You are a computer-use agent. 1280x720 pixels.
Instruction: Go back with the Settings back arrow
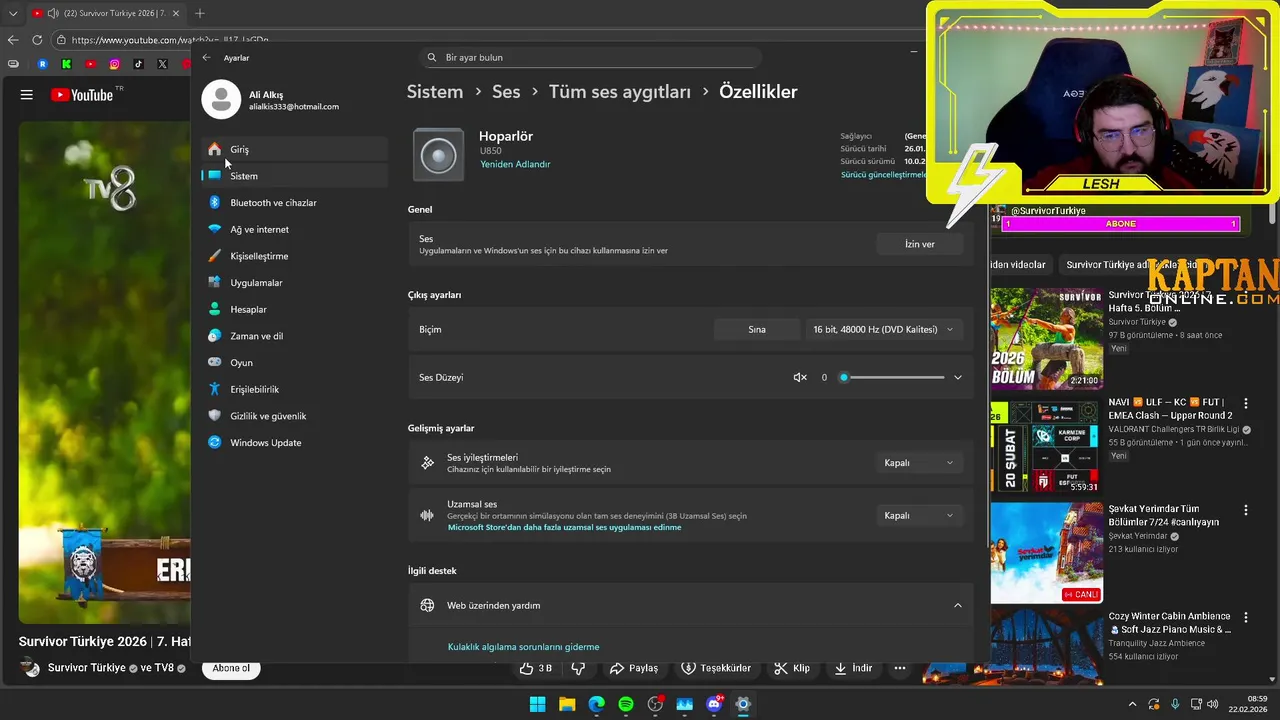[206, 58]
